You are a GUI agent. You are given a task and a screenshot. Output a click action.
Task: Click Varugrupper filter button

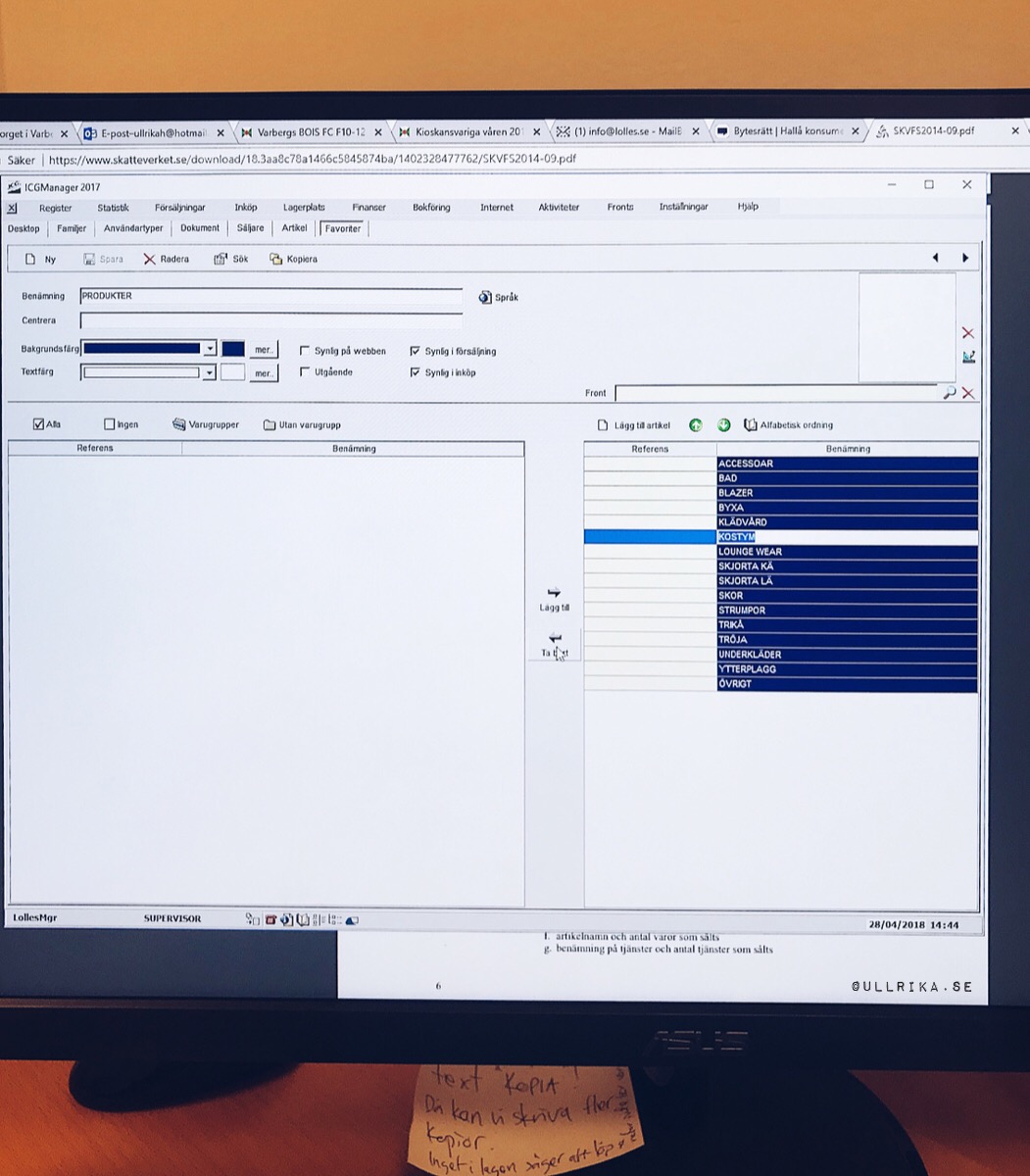[x=179, y=425]
